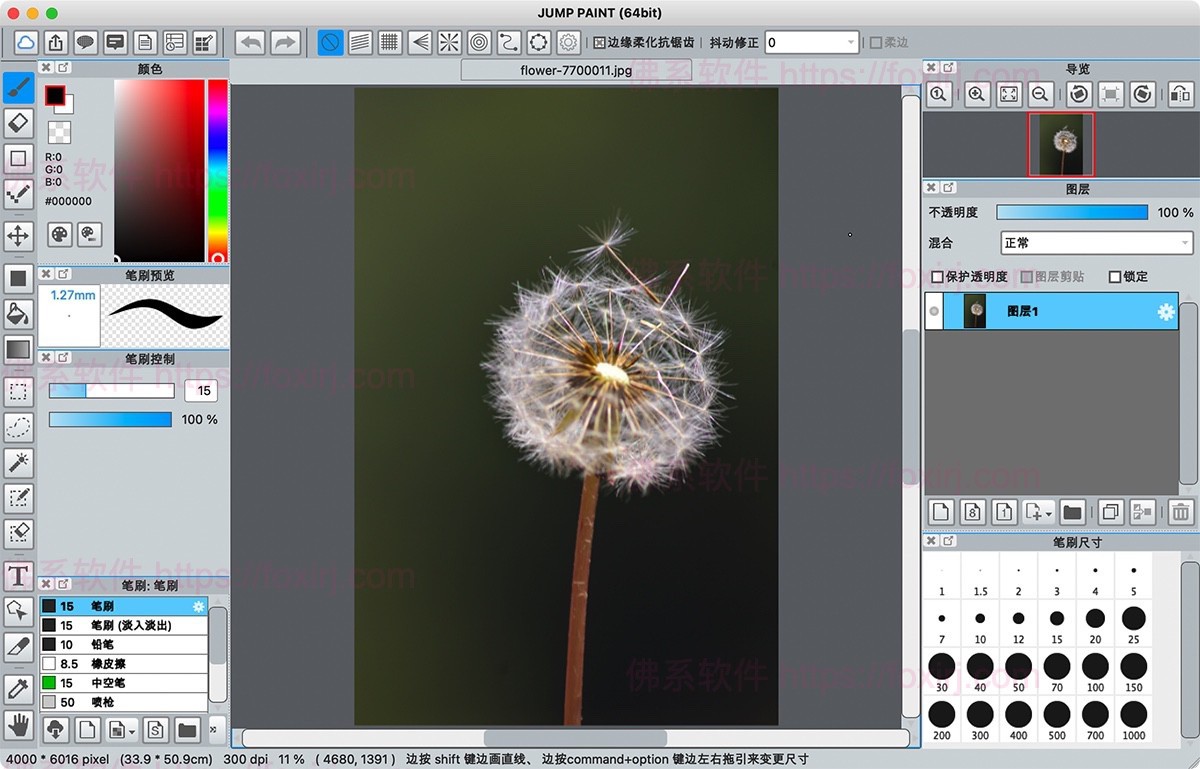Screen dimensions: 1200x769
Task: Pick the Bucket fill tool
Action: pos(18,314)
